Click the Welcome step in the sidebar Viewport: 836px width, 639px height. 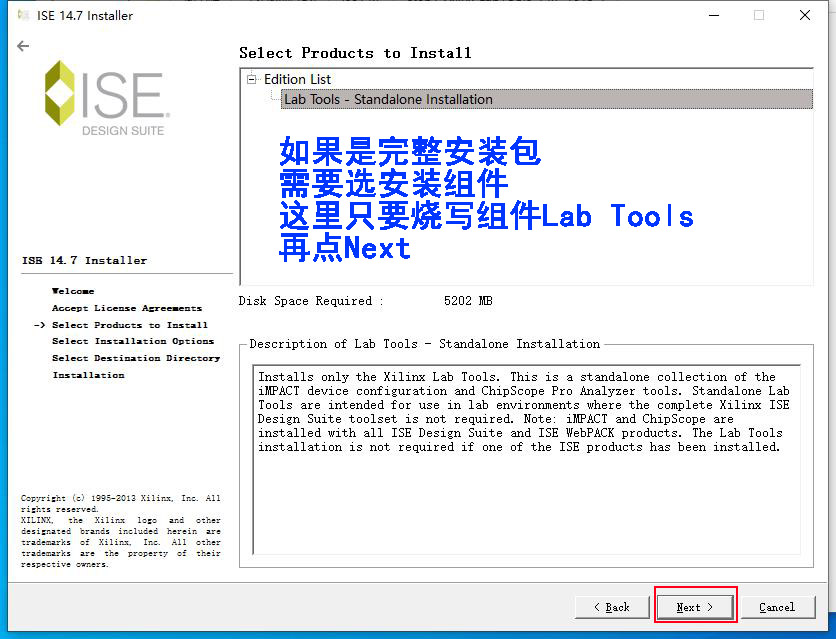pos(73,291)
